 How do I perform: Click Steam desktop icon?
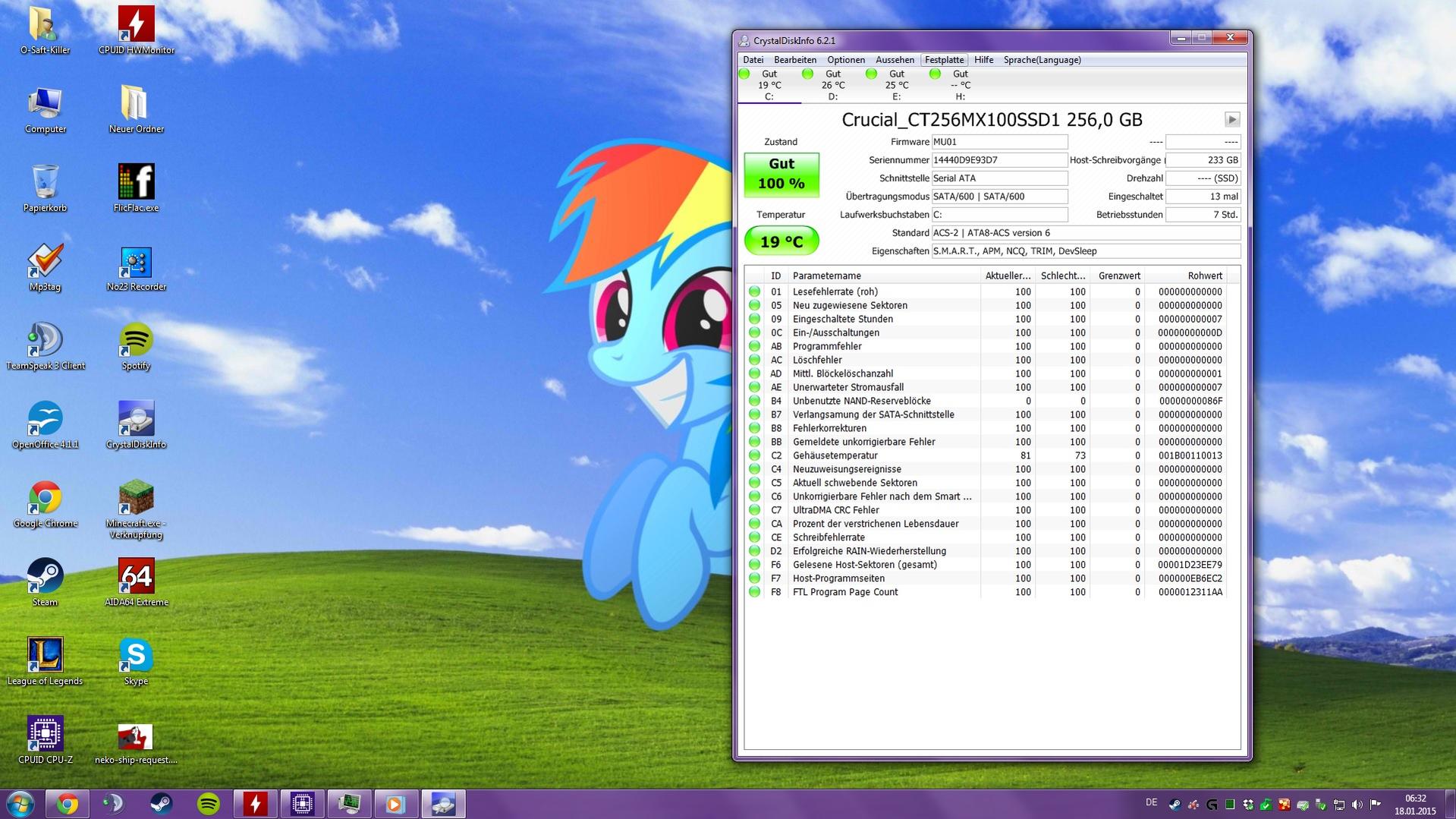point(45,583)
